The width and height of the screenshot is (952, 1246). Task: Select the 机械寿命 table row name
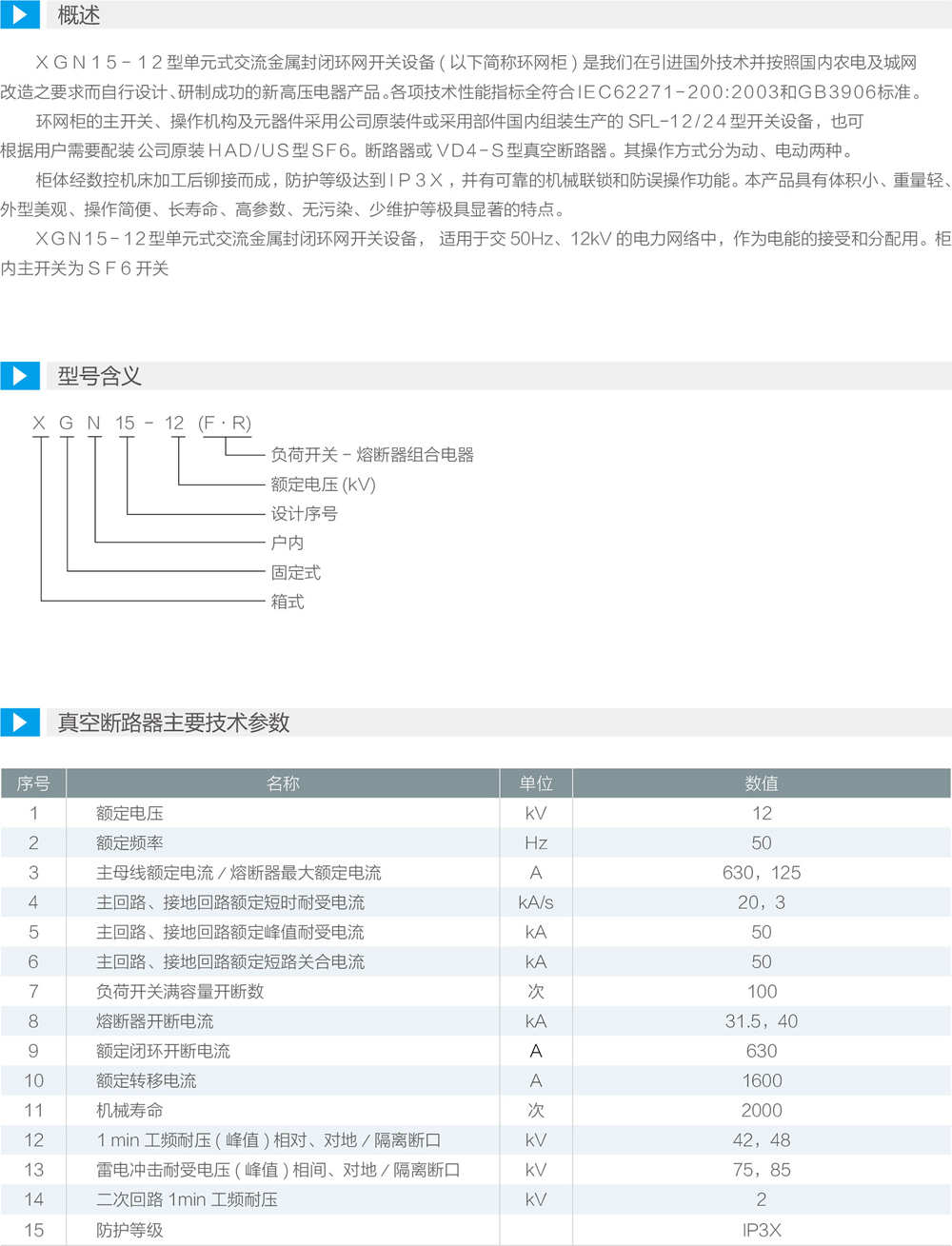129,1110
